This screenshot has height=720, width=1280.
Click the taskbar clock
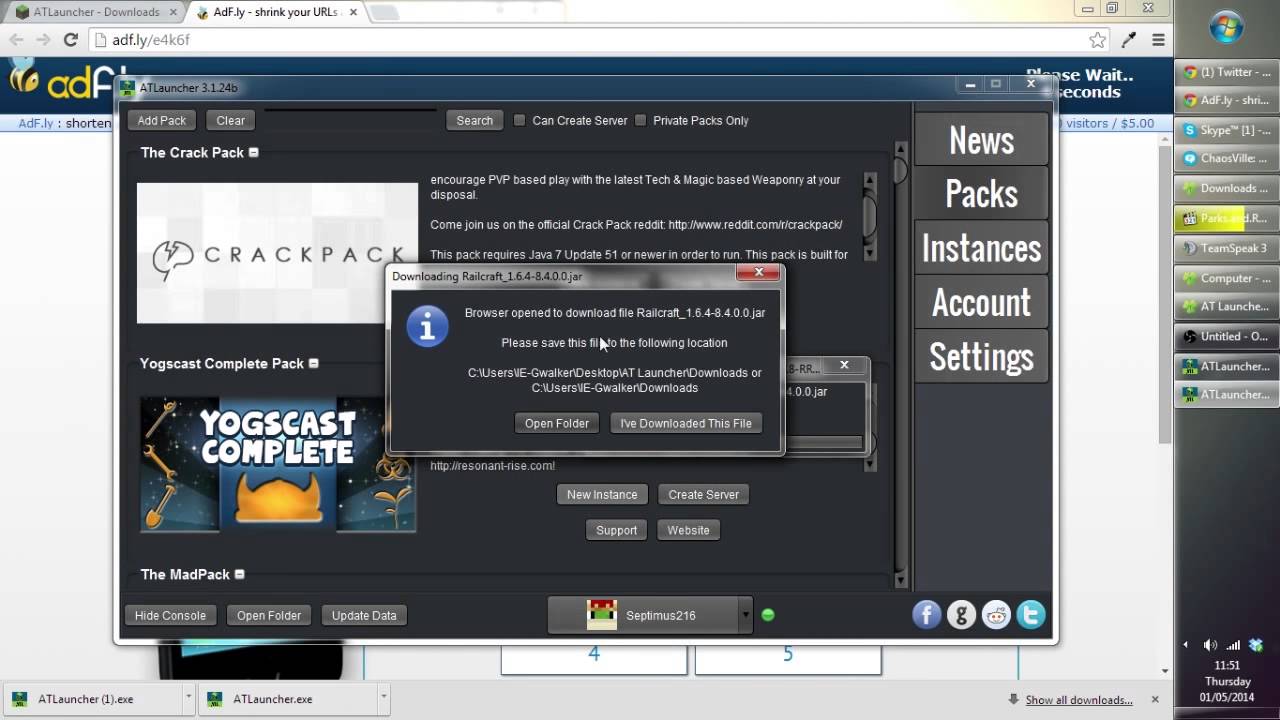pos(1226,681)
